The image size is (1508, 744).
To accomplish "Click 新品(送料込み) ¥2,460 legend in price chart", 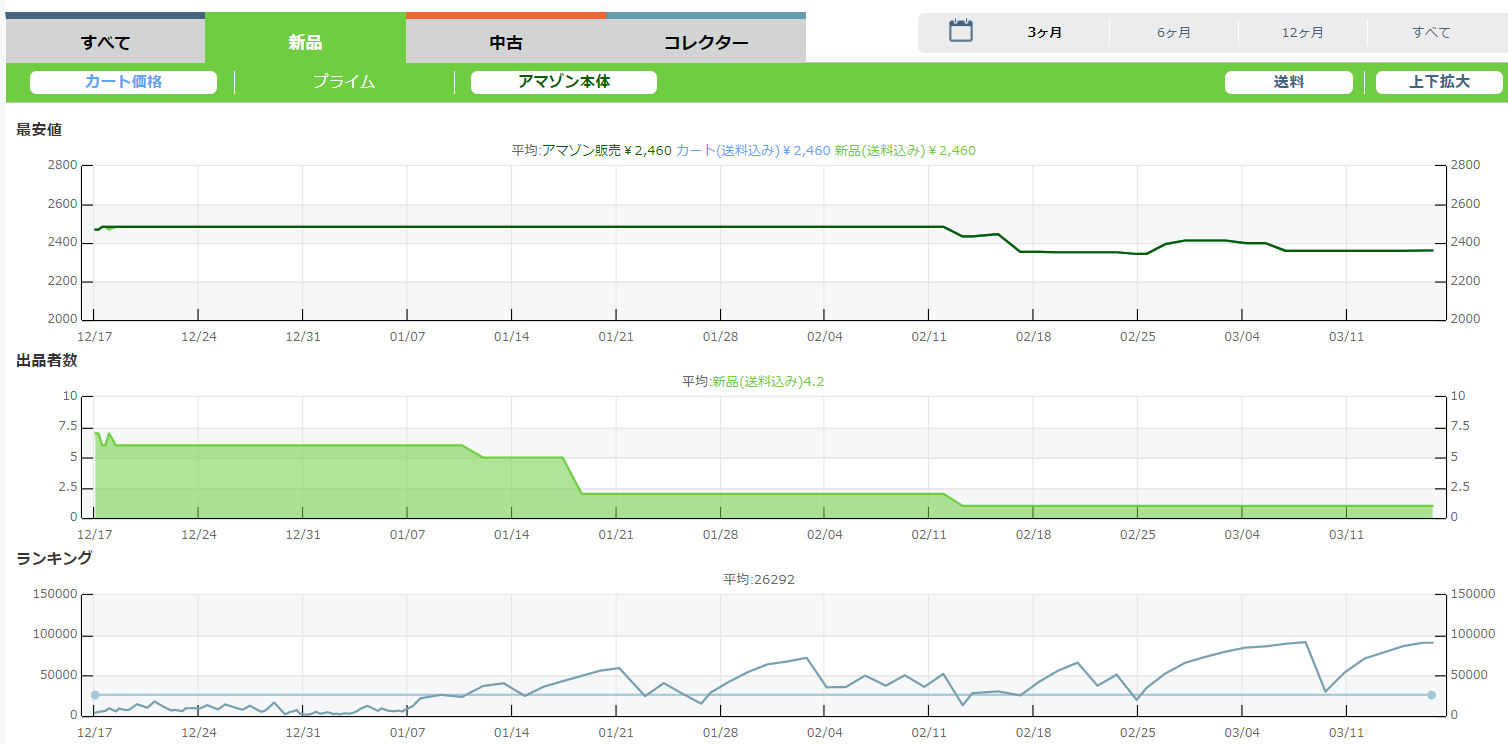I will [905, 151].
